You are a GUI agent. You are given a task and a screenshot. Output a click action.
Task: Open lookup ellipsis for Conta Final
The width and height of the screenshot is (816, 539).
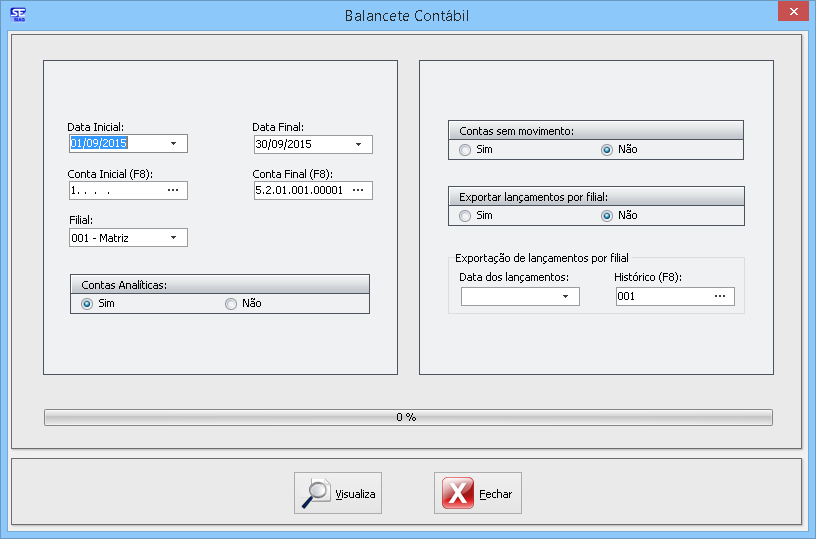click(358, 190)
